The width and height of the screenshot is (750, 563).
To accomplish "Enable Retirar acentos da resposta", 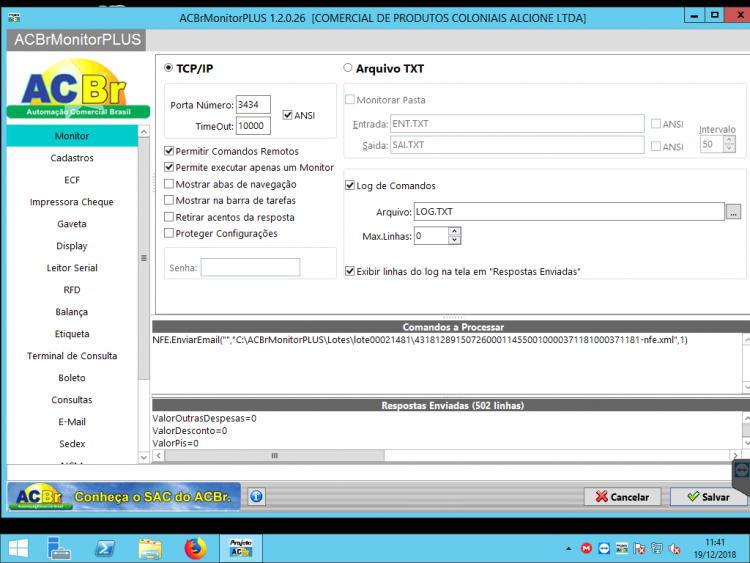I will click(x=169, y=217).
